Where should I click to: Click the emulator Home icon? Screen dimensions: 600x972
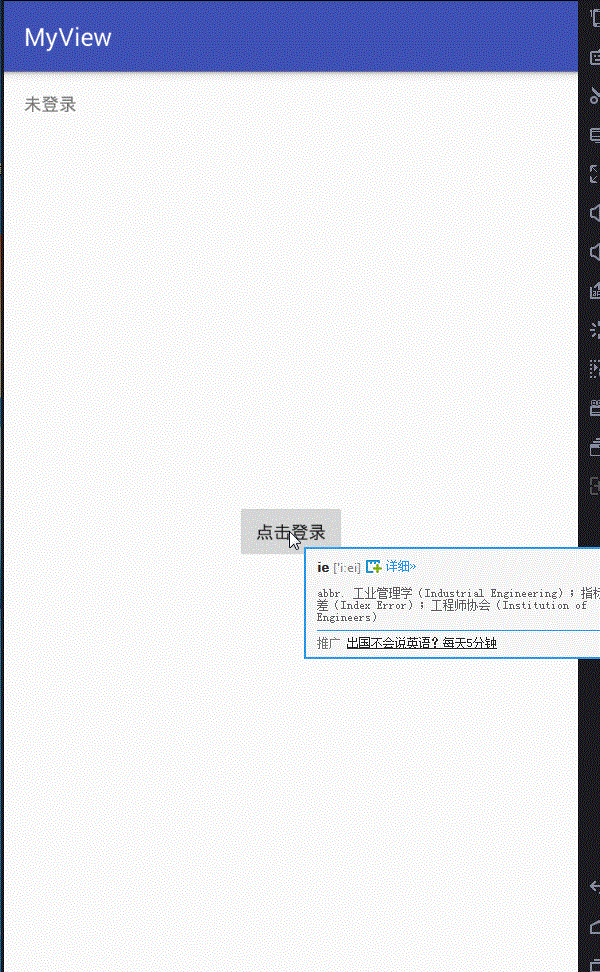(x=594, y=927)
